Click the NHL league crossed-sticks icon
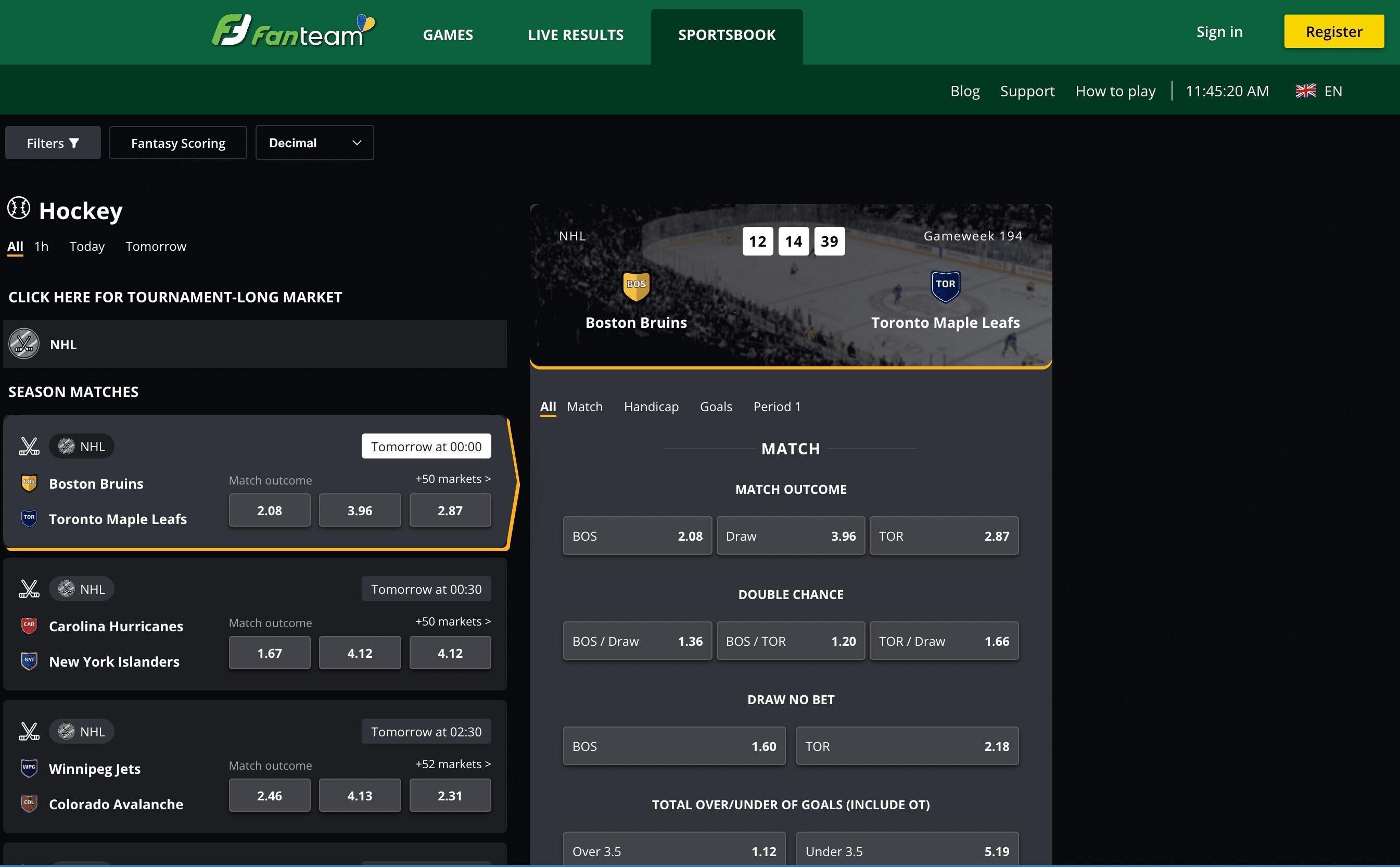This screenshot has width=1400, height=867. [x=24, y=344]
